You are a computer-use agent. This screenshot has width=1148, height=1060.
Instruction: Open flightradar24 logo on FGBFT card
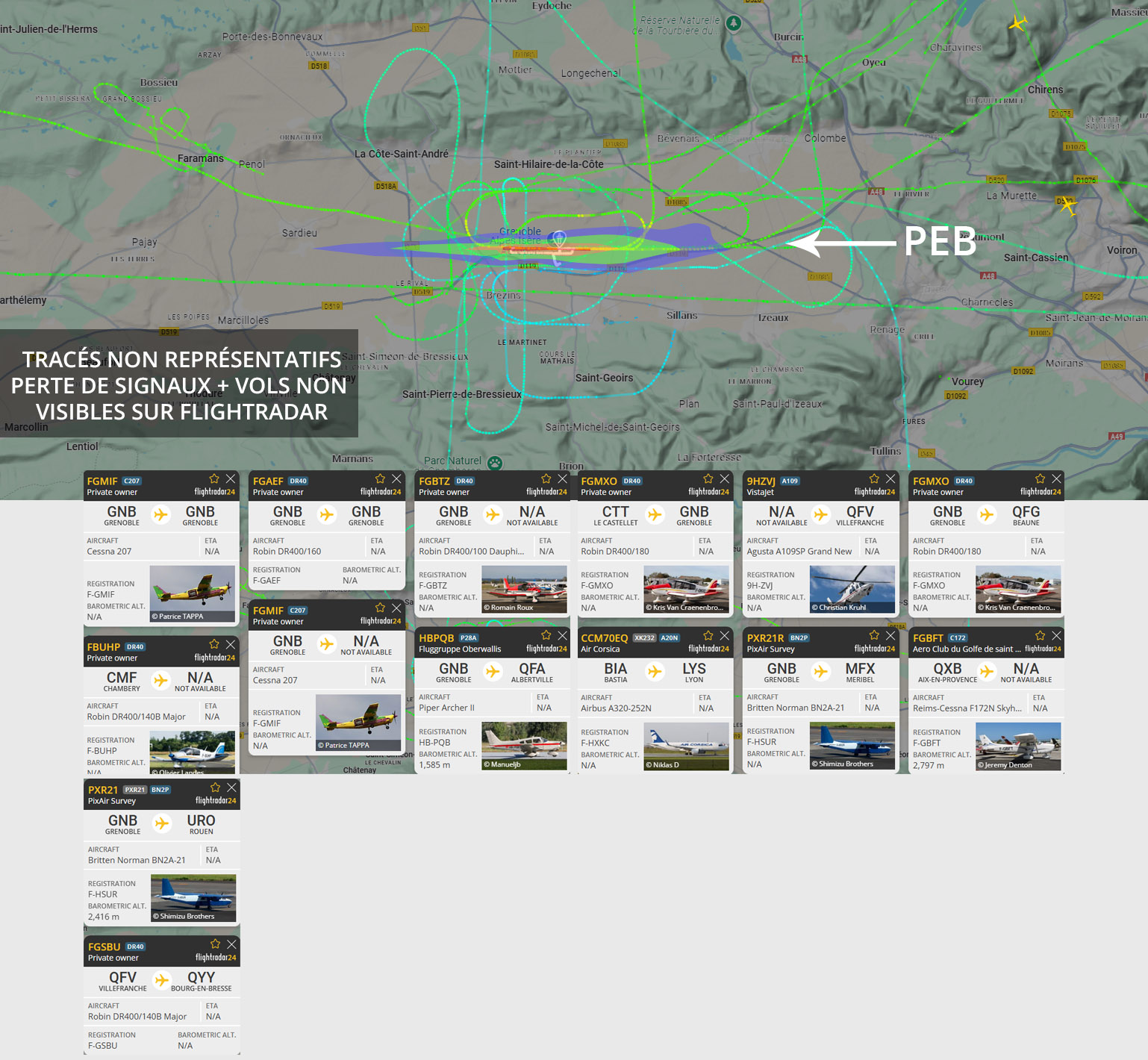(x=1042, y=649)
